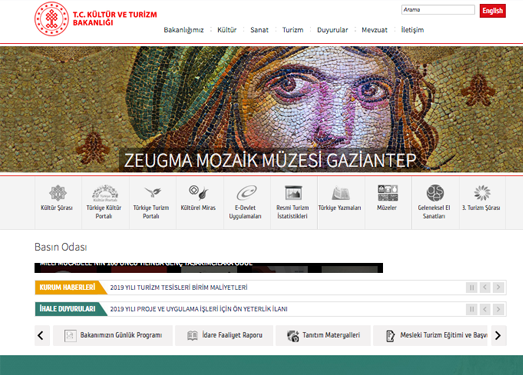The image size is (523, 375).
Task: Advance quick links carousel right arrow
Action: (498, 335)
